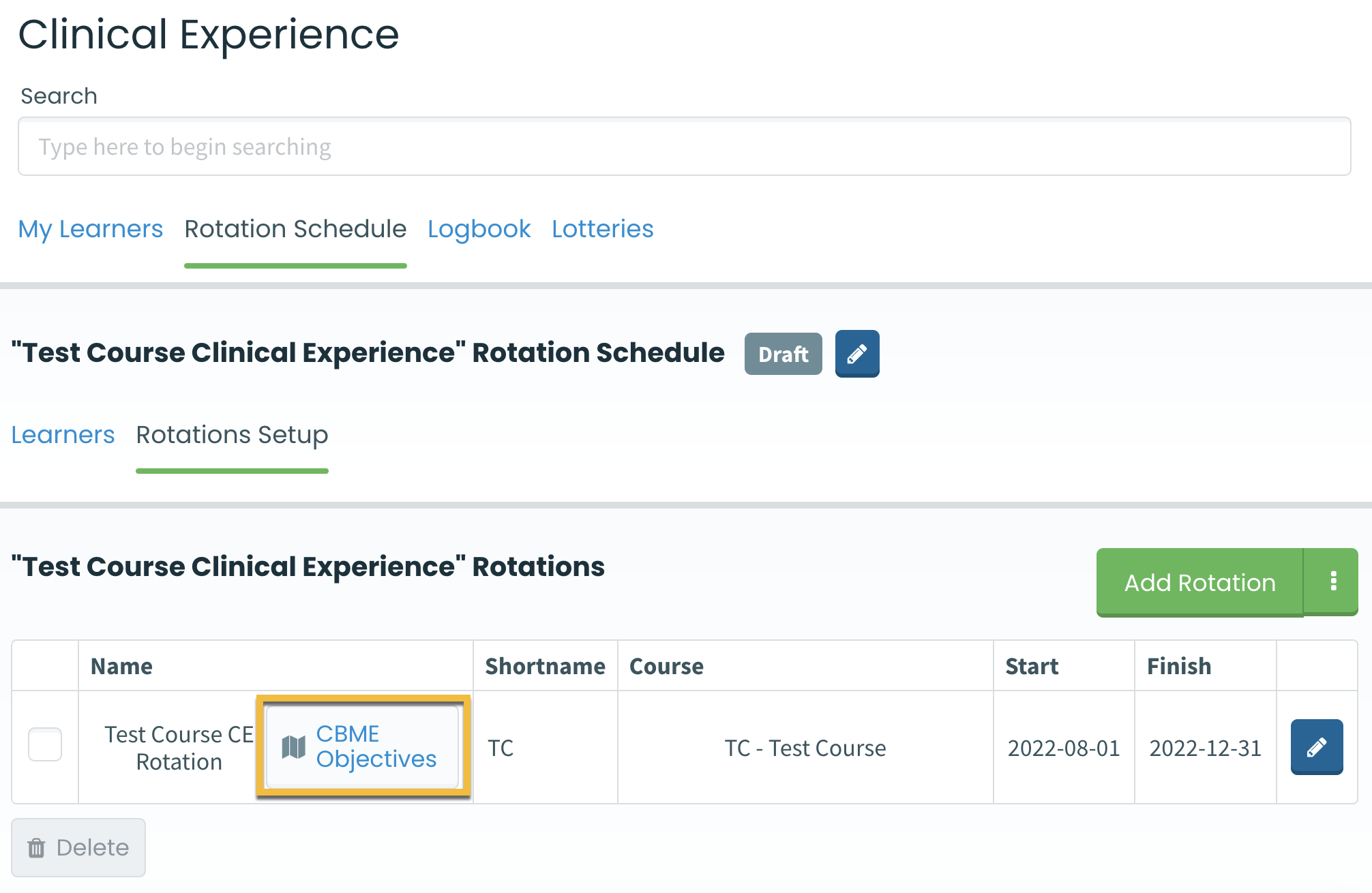
Task: Open the CBME Objectives link
Action: pos(376,746)
